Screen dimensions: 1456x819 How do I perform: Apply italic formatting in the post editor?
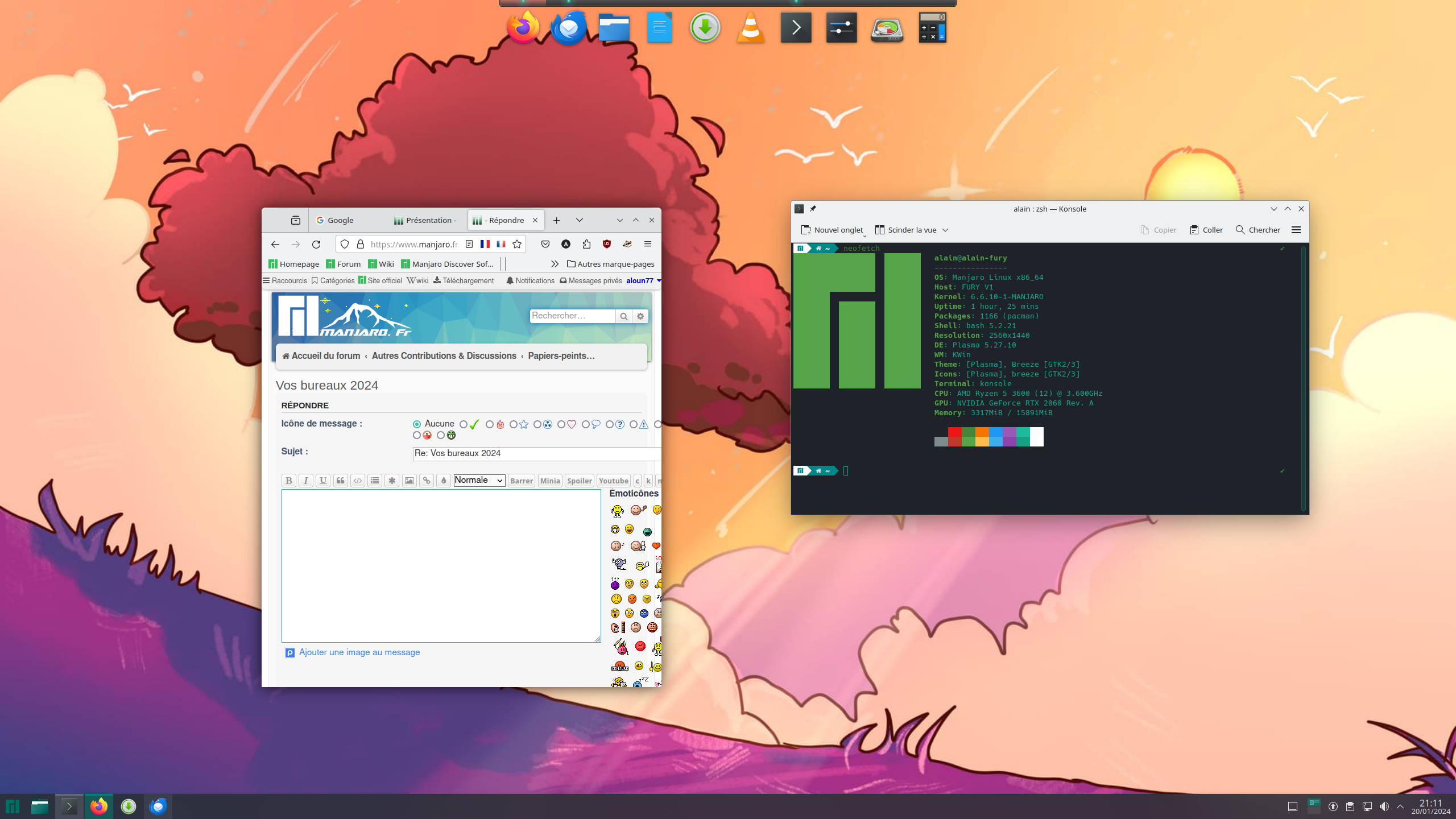(x=306, y=481)
